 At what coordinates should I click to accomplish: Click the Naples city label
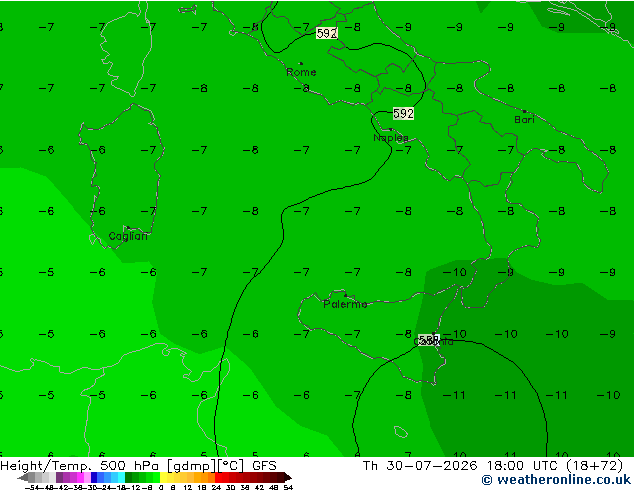(x=391, y=138)
